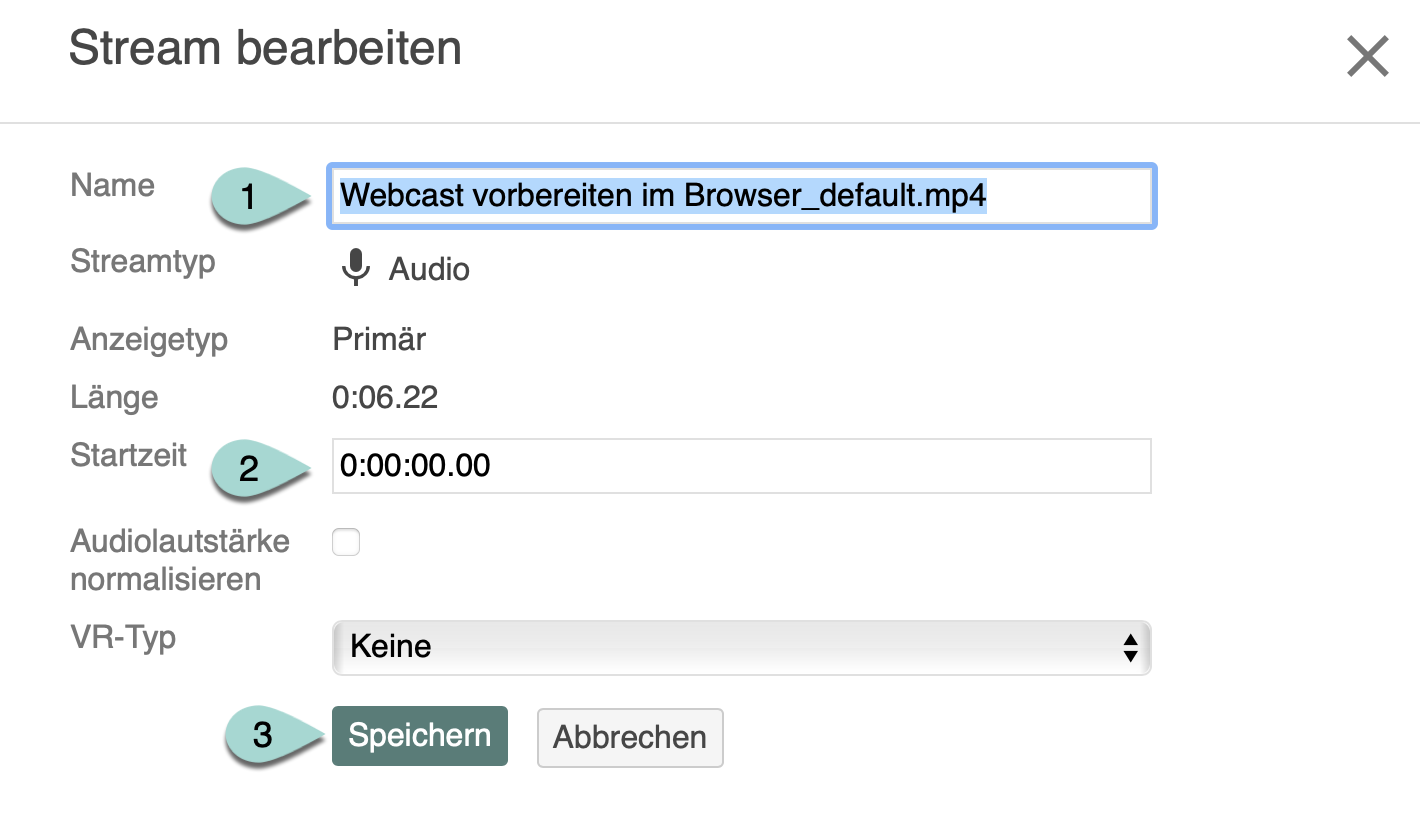
Task: Click the up-down arrows of the VR-Typ selector
Action: coord(1130,647)
